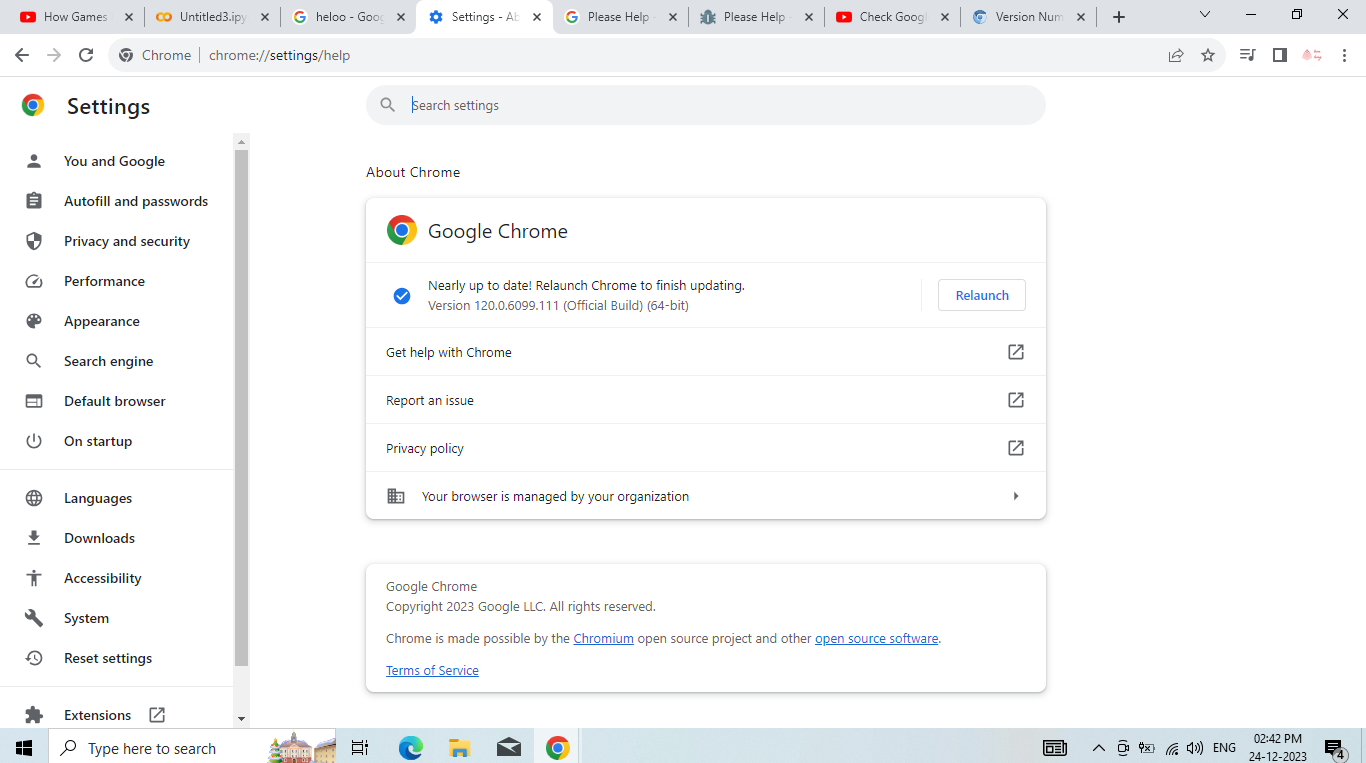The image size is (1366, 763).
Task: Click the You and Google person icon
Action: click(34, 161)
